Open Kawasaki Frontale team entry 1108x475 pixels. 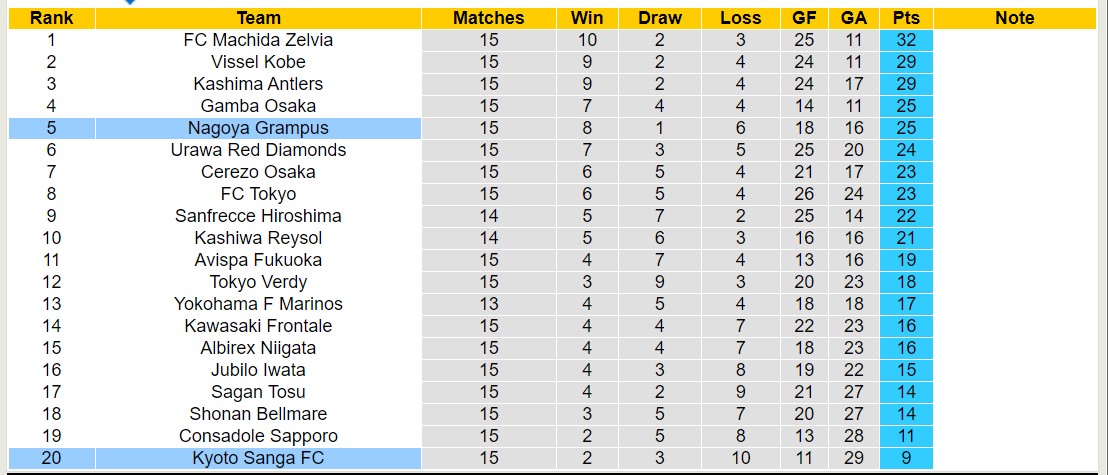pos(258,326)
